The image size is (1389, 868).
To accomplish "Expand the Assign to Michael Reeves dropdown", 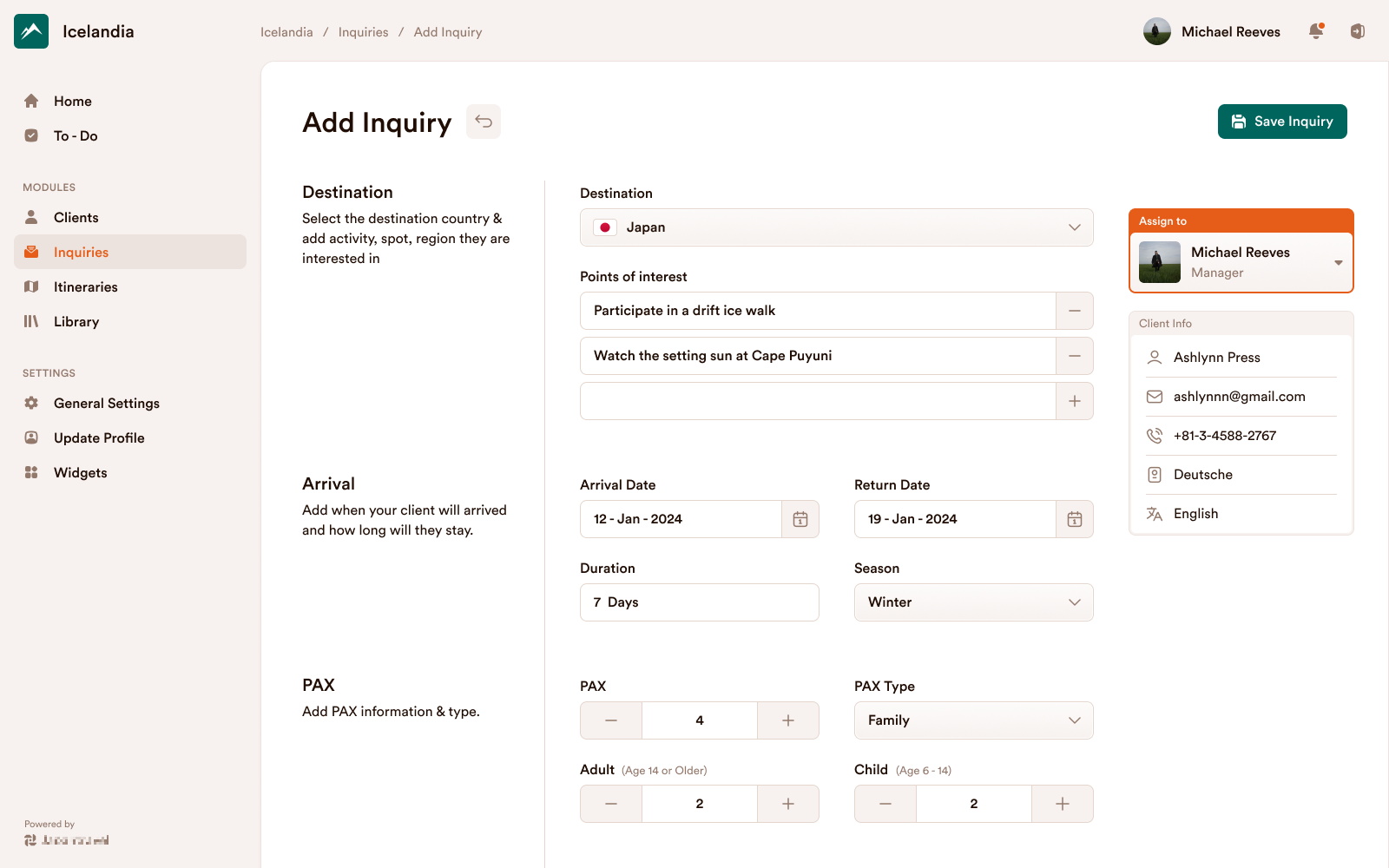I will point(1241,262).
